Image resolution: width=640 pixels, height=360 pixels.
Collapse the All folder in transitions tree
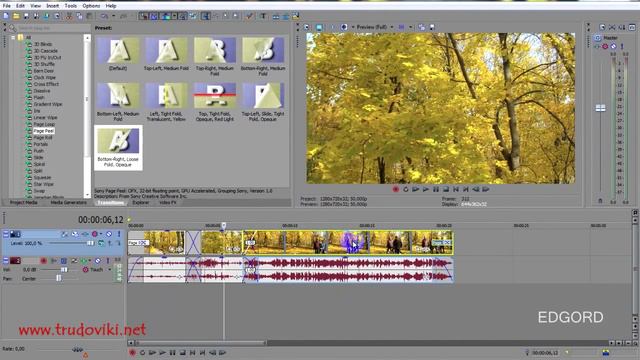13,37
